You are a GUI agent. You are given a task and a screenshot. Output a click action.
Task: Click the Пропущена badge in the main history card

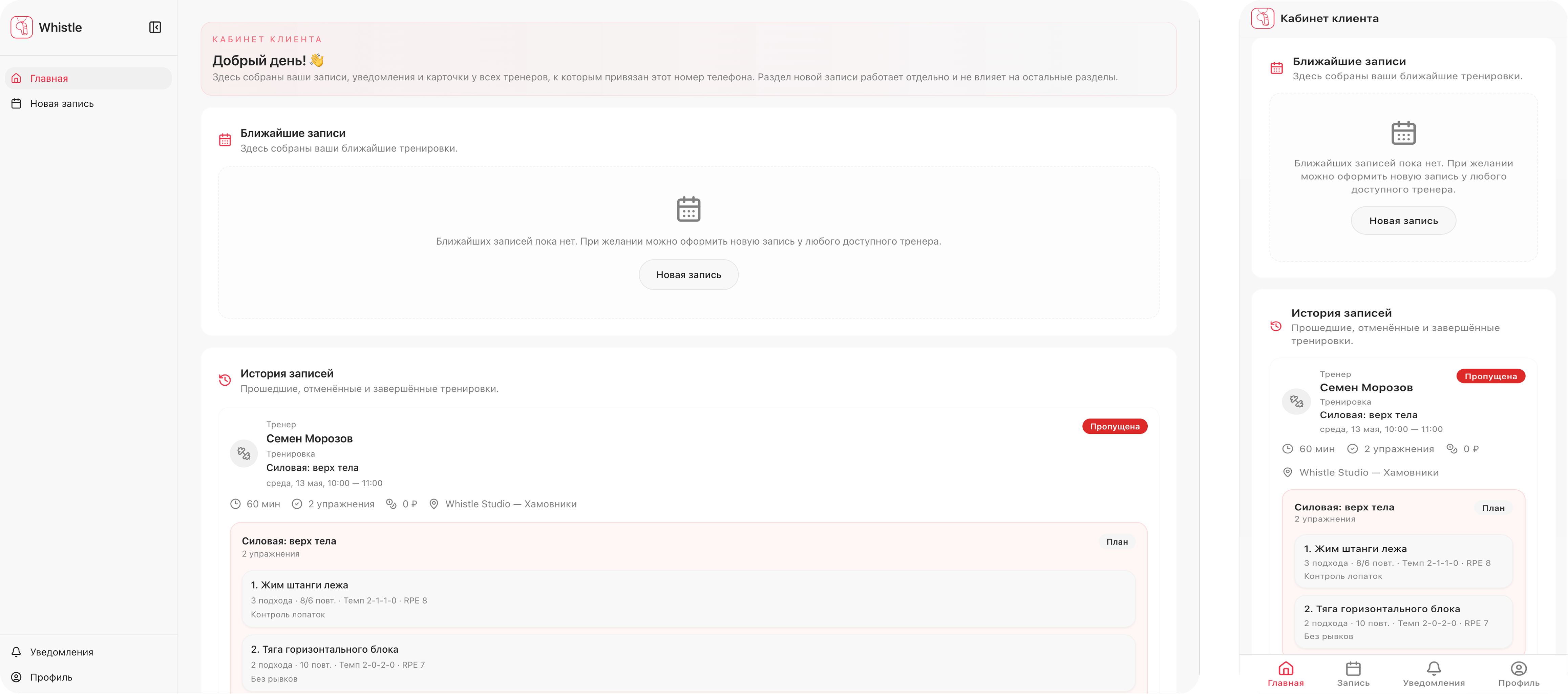[1115, 427]
